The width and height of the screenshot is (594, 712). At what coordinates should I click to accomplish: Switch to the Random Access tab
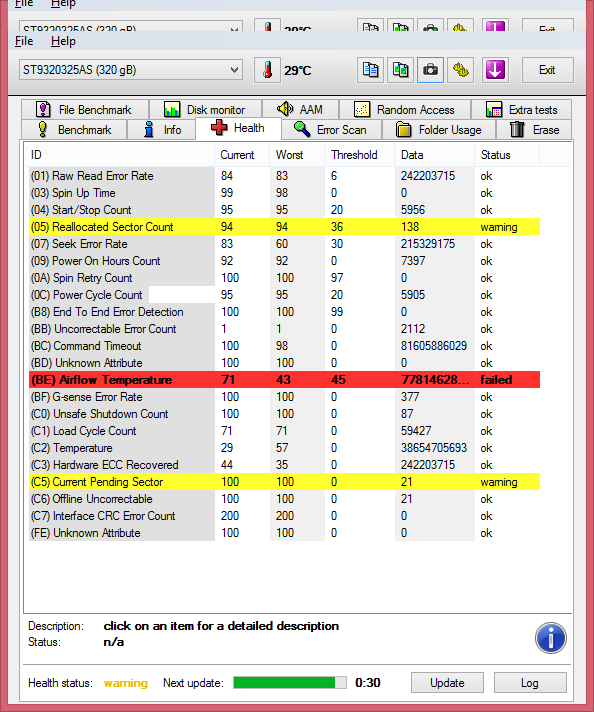pos(405,110)
